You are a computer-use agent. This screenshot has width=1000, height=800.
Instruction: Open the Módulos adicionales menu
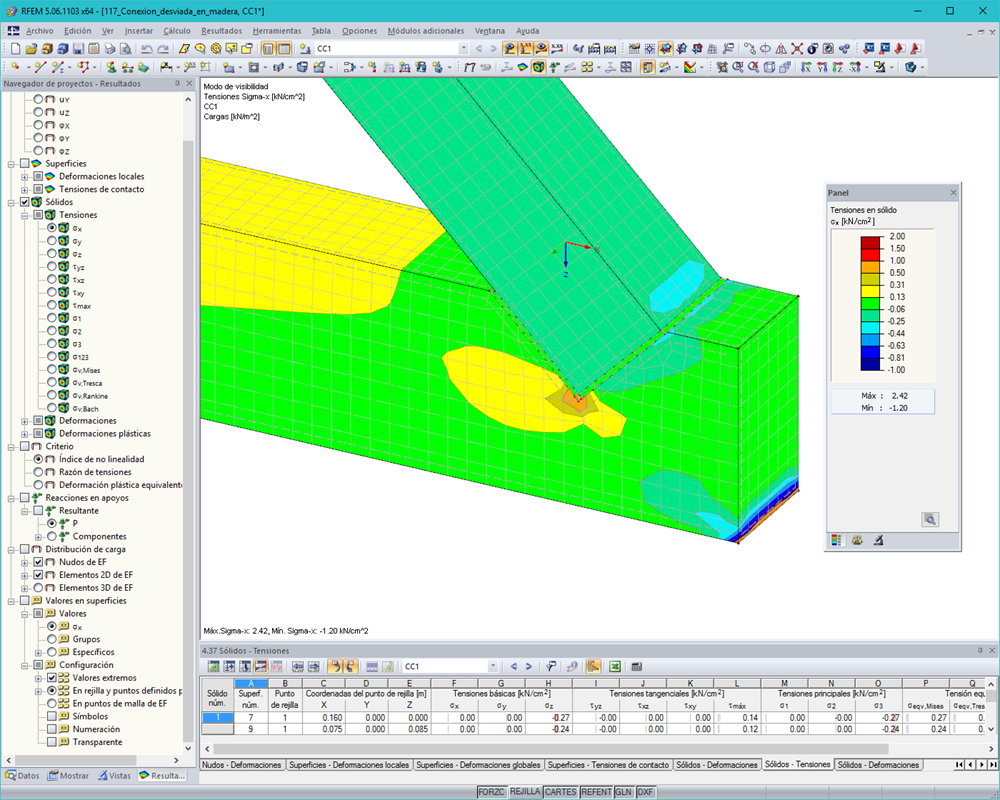coord(425,31)
